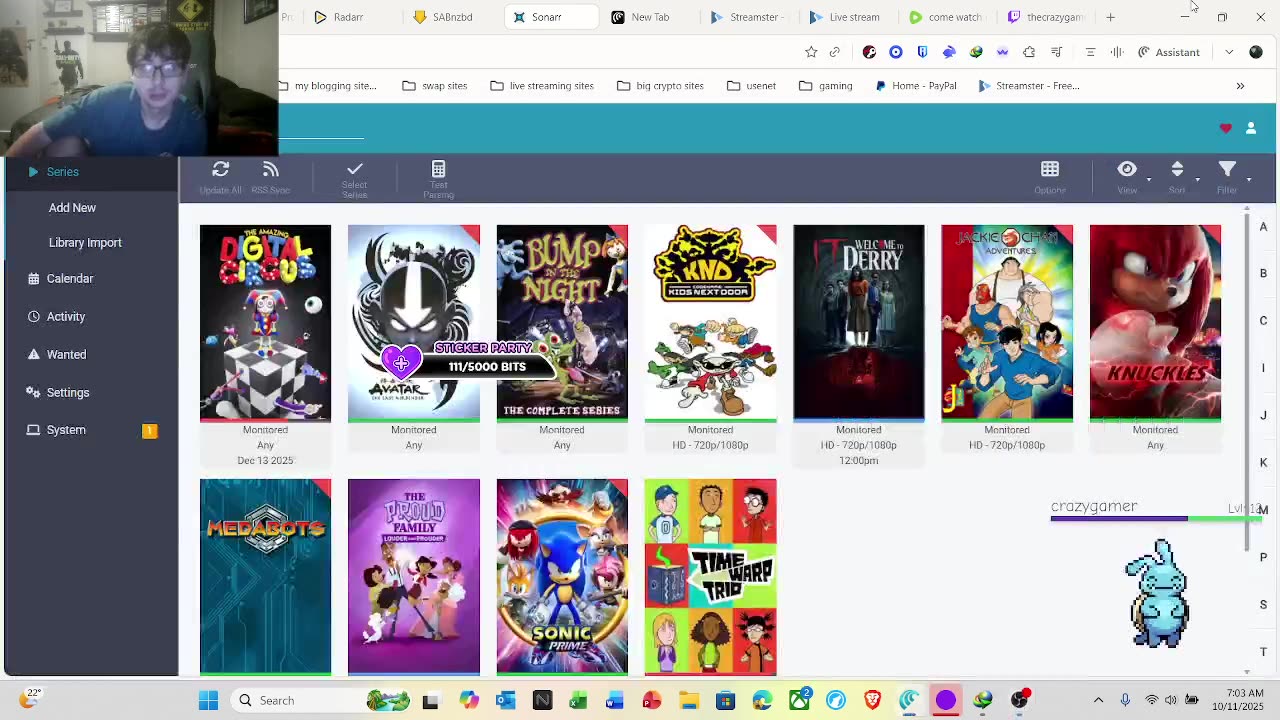Jump to letter S in alphabet bar
The width and height of the screenshot is (1280, 720).
pos(1263,605)
